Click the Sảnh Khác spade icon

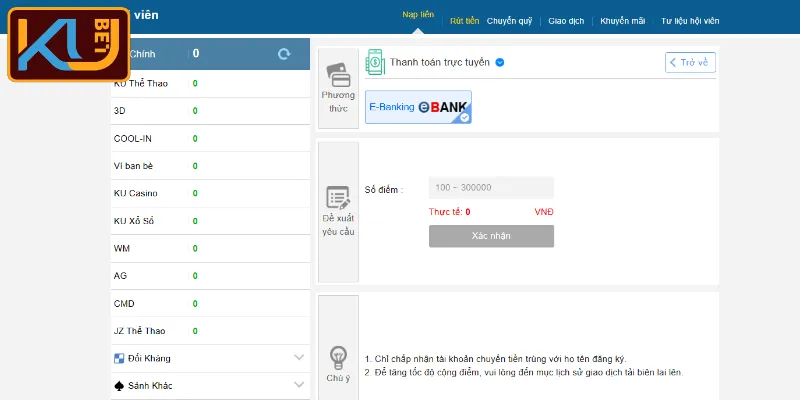coord(119,386)
